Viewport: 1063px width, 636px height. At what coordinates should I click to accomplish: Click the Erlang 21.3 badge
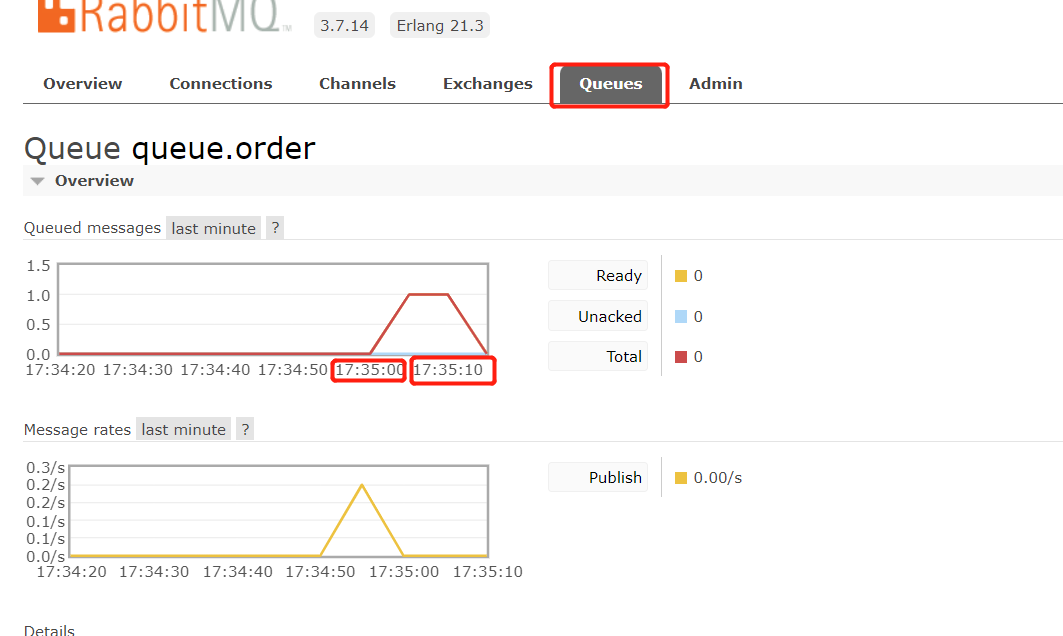(x=440, y=26)
